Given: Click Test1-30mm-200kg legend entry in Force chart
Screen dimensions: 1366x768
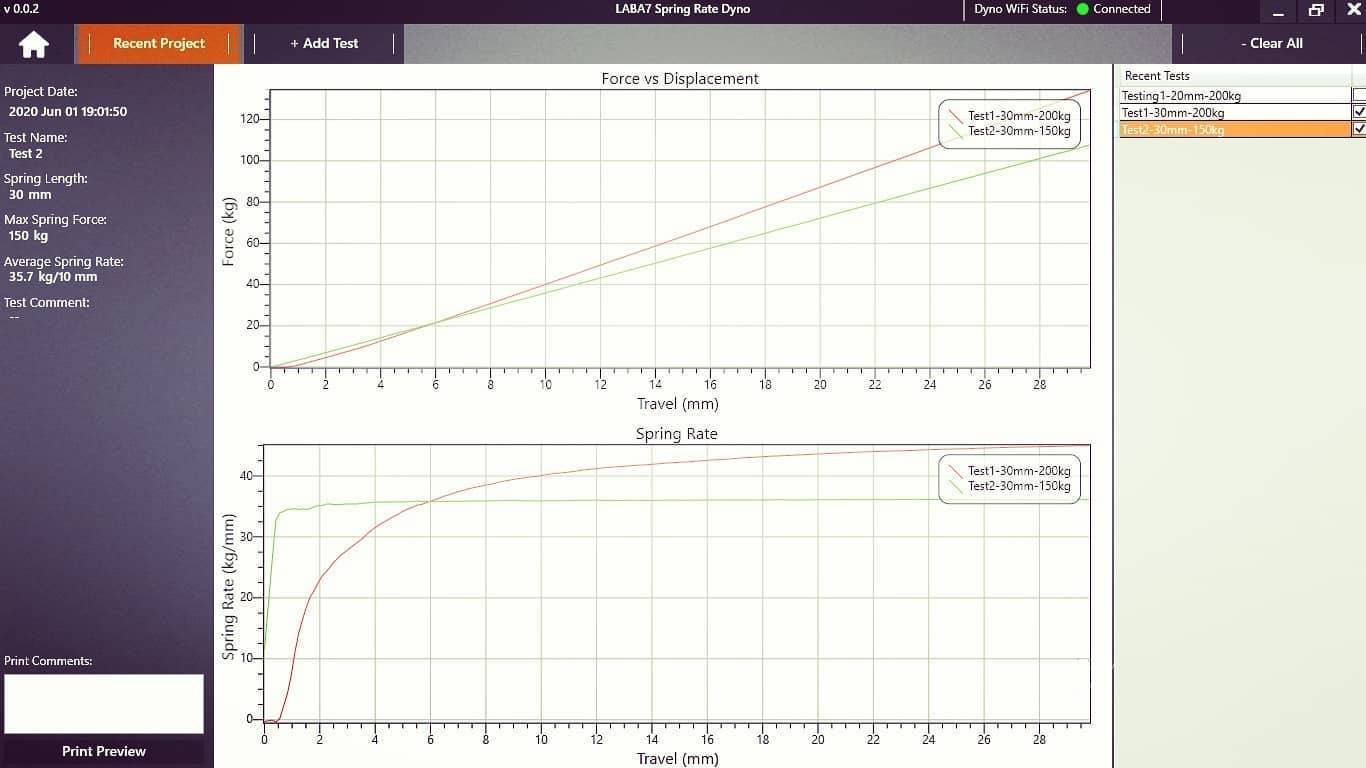Looking at the screenshot, I should click(1009, 116).
